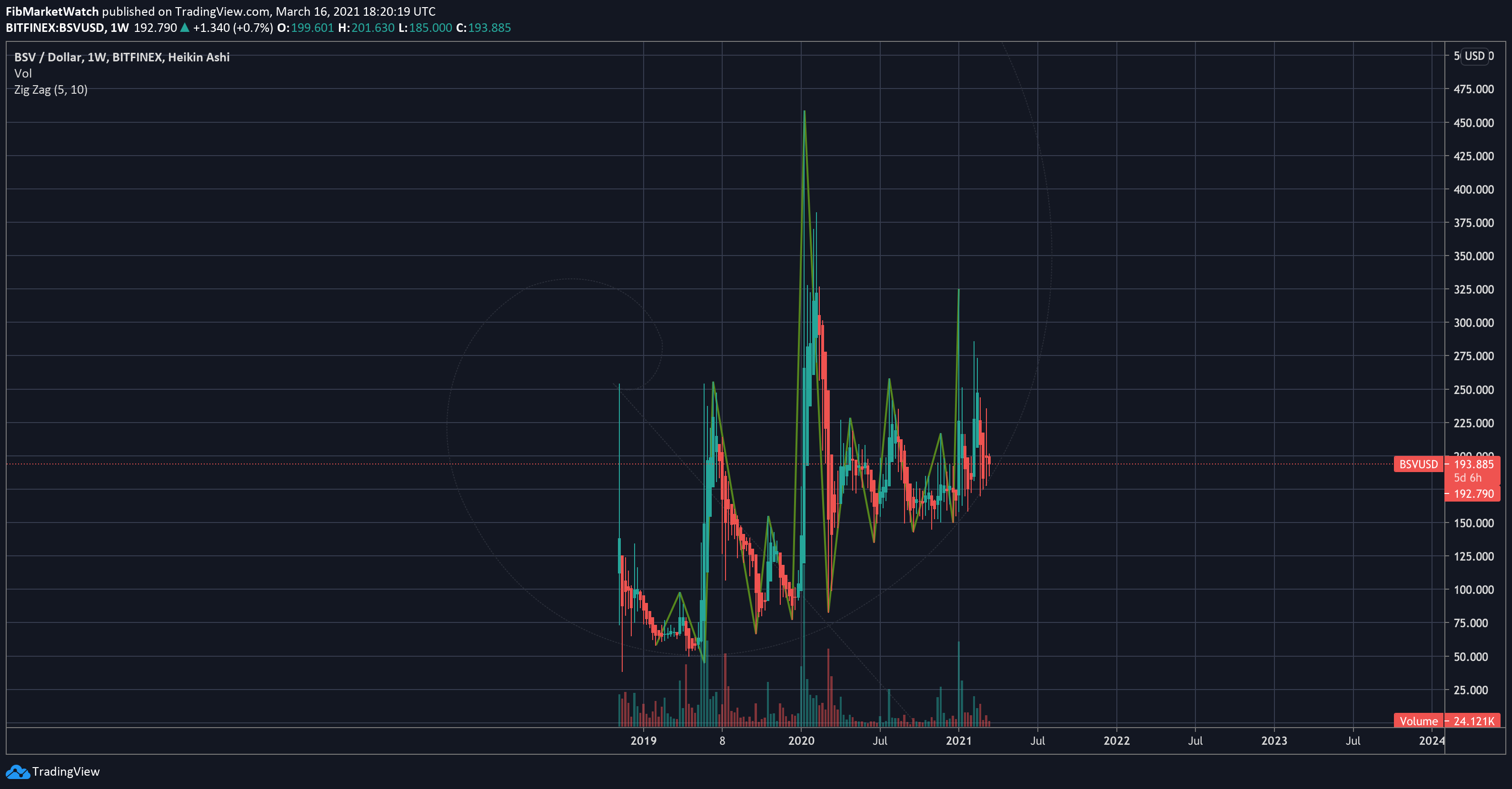Click the 450.000 price level on axis
The width and height of the screenshot is (1512, 789).
1473,123
